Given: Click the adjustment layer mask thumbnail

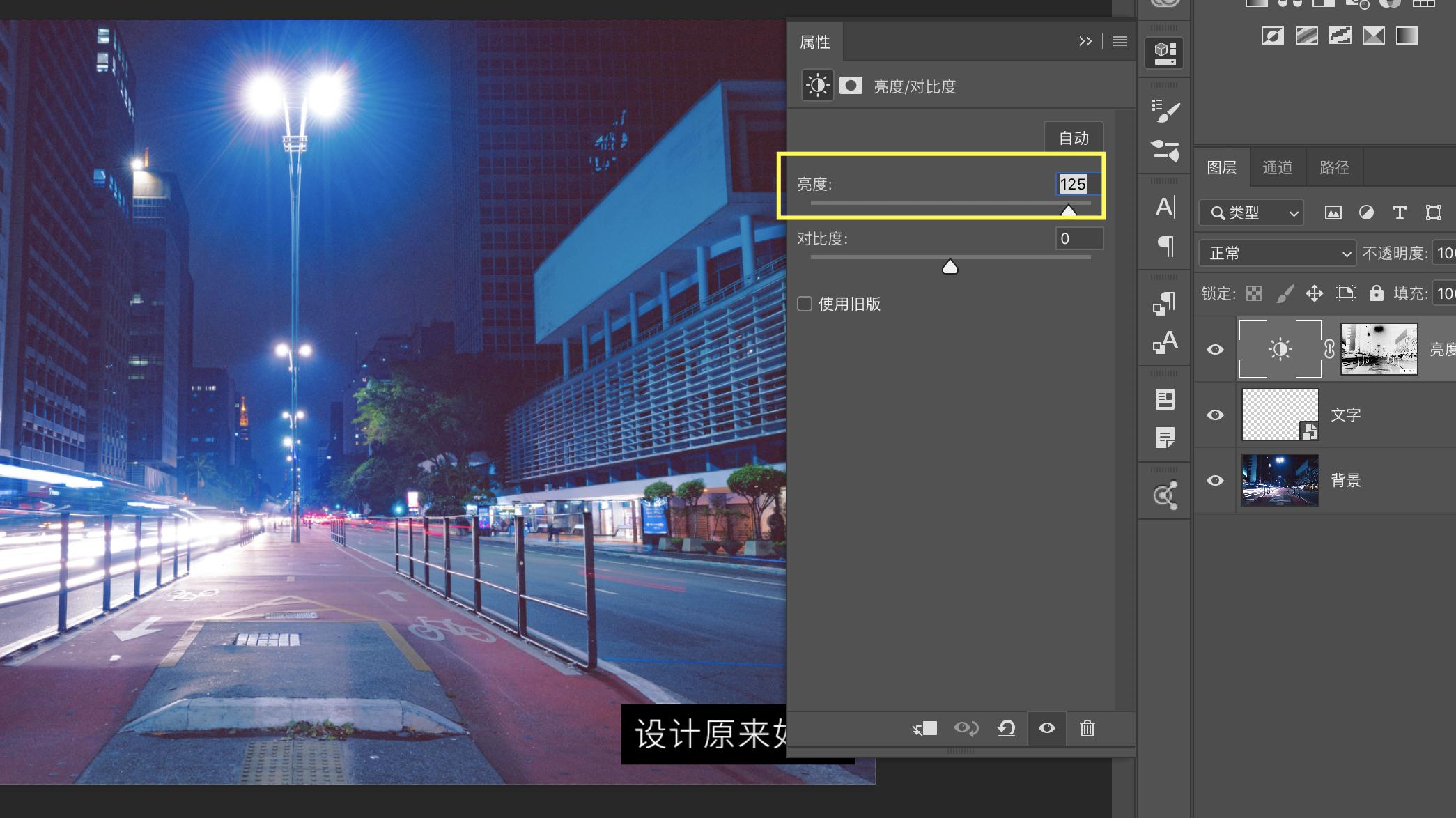Looking at the screenshot, I should point(1379,348).
